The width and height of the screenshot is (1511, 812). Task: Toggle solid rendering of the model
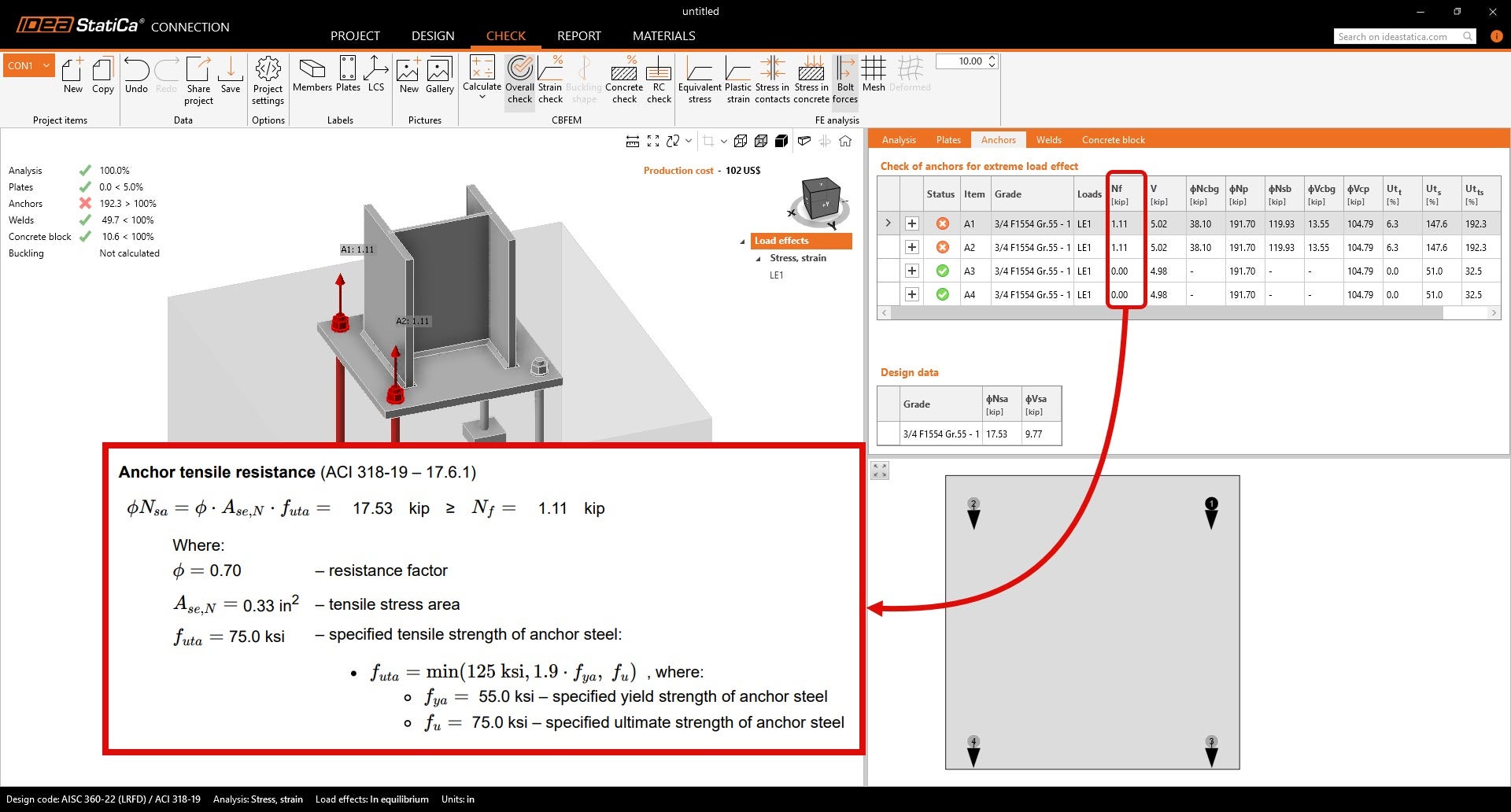[x=781, y=141]
